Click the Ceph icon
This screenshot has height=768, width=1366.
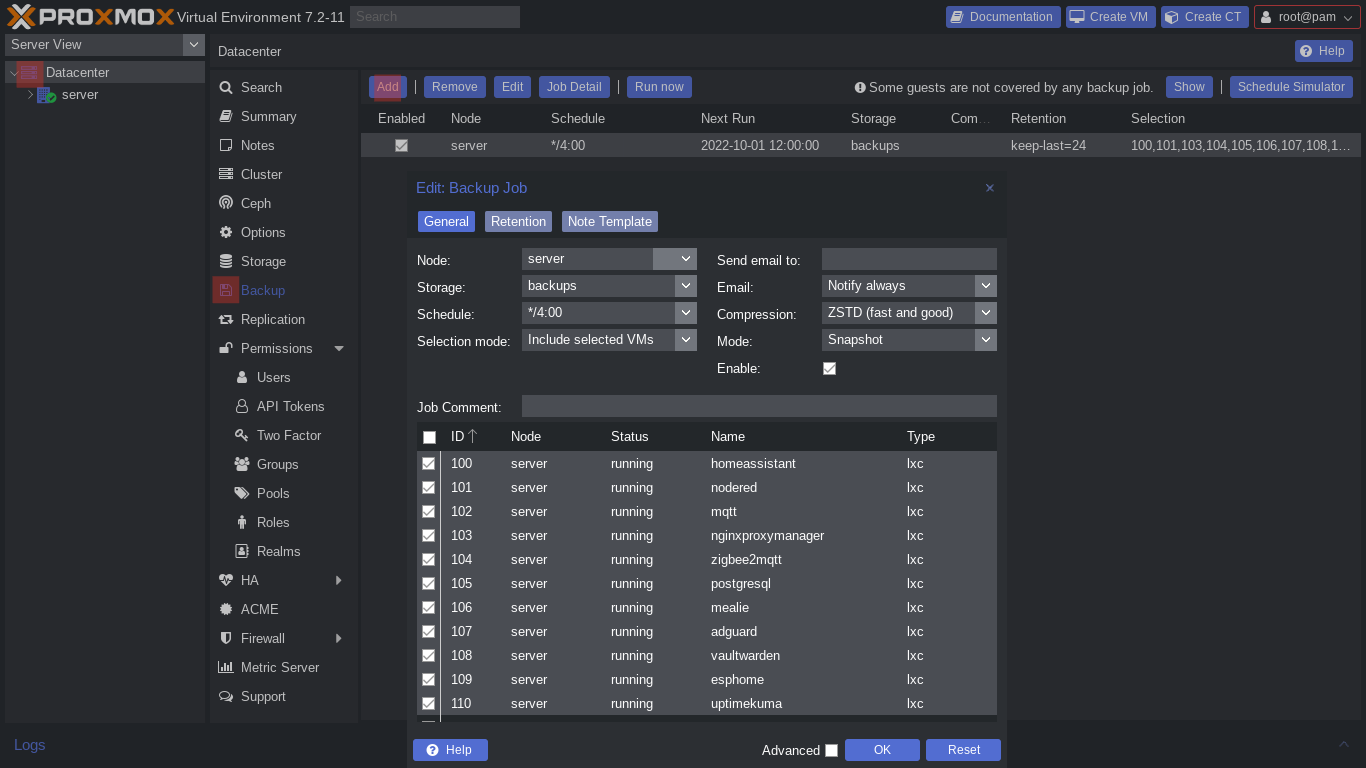226,203
